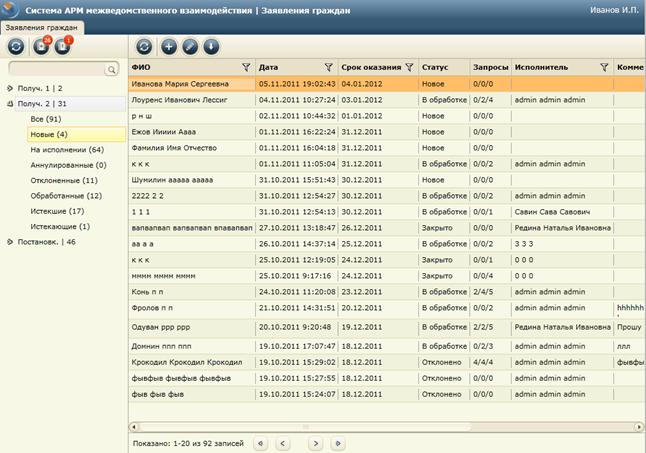Open filter on Дата column
646x453 pixels.
(x=328, y=67)
